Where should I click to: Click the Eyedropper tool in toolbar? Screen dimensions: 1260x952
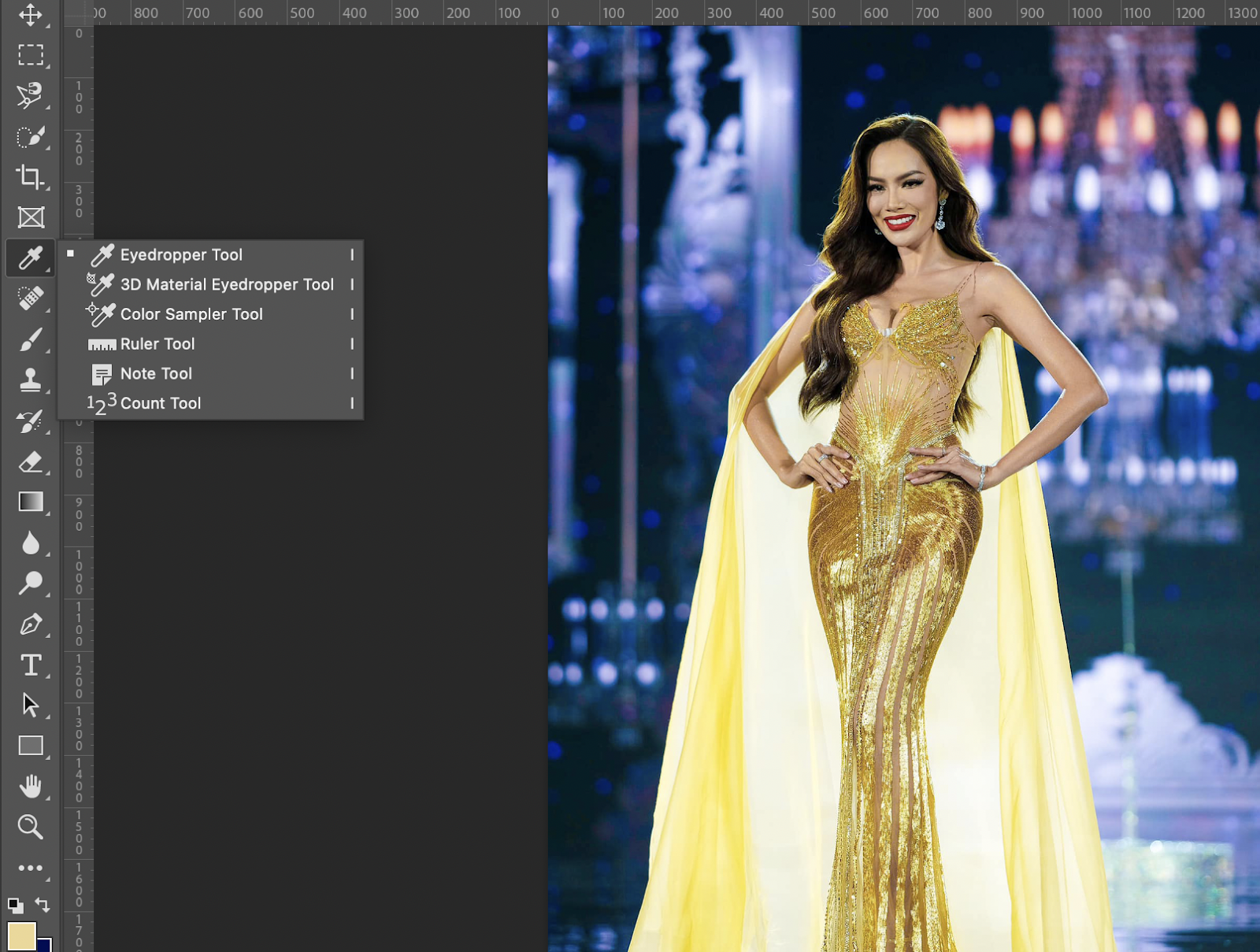[31, 257]
